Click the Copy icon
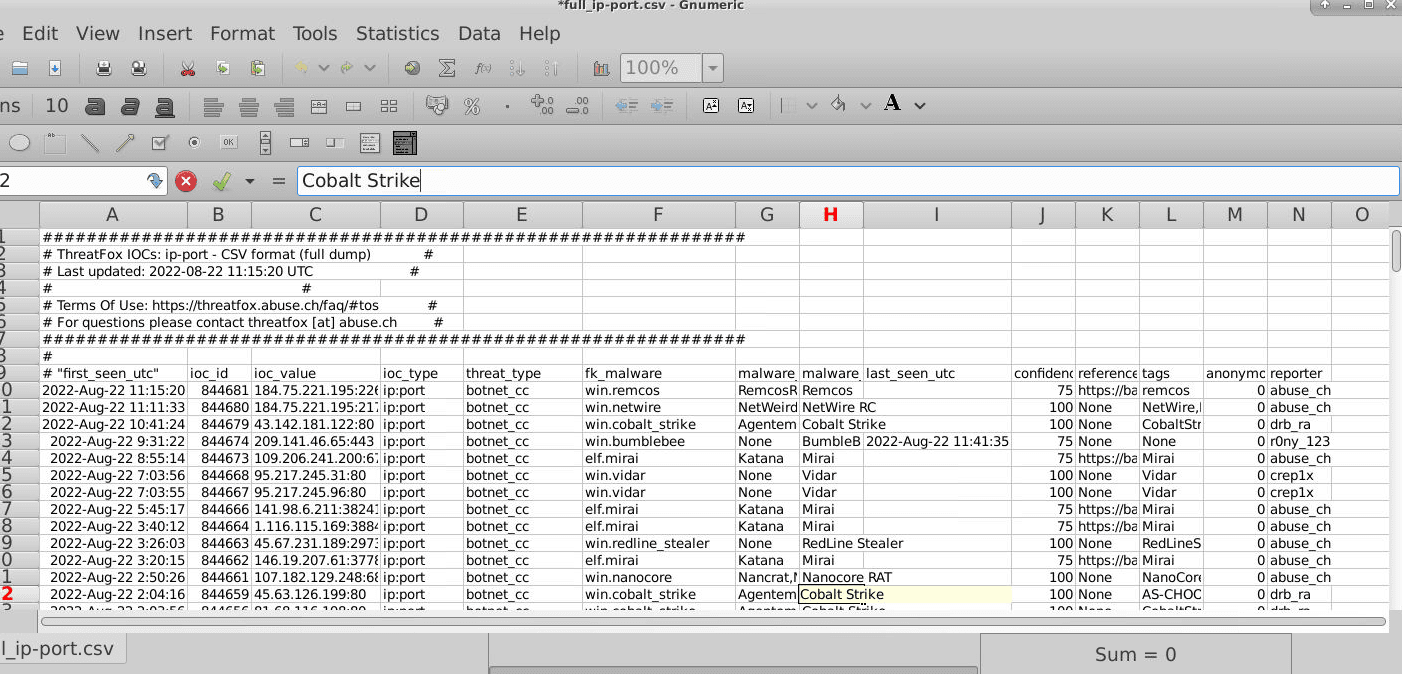This screenshot has width=1402, height=674. coord(223,68)
